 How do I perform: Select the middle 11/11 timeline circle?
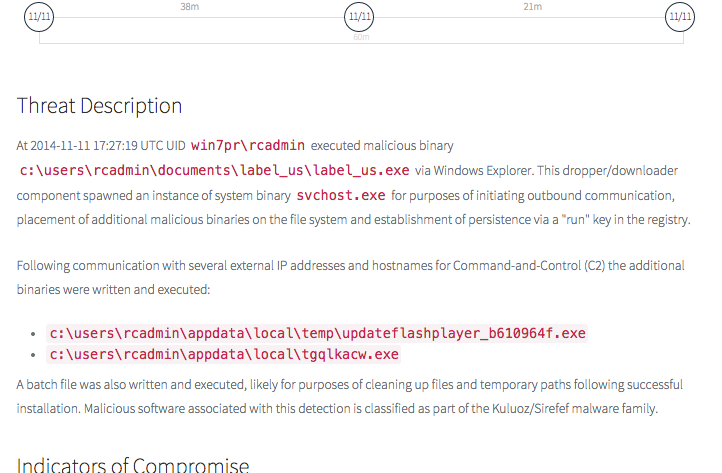[359, 17]
